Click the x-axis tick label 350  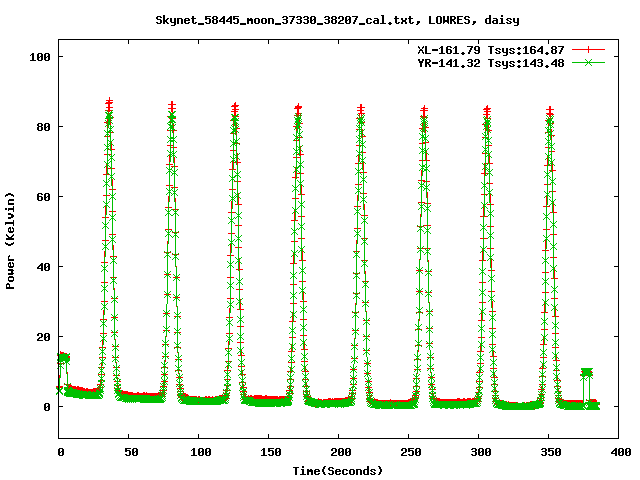[551, 452]
